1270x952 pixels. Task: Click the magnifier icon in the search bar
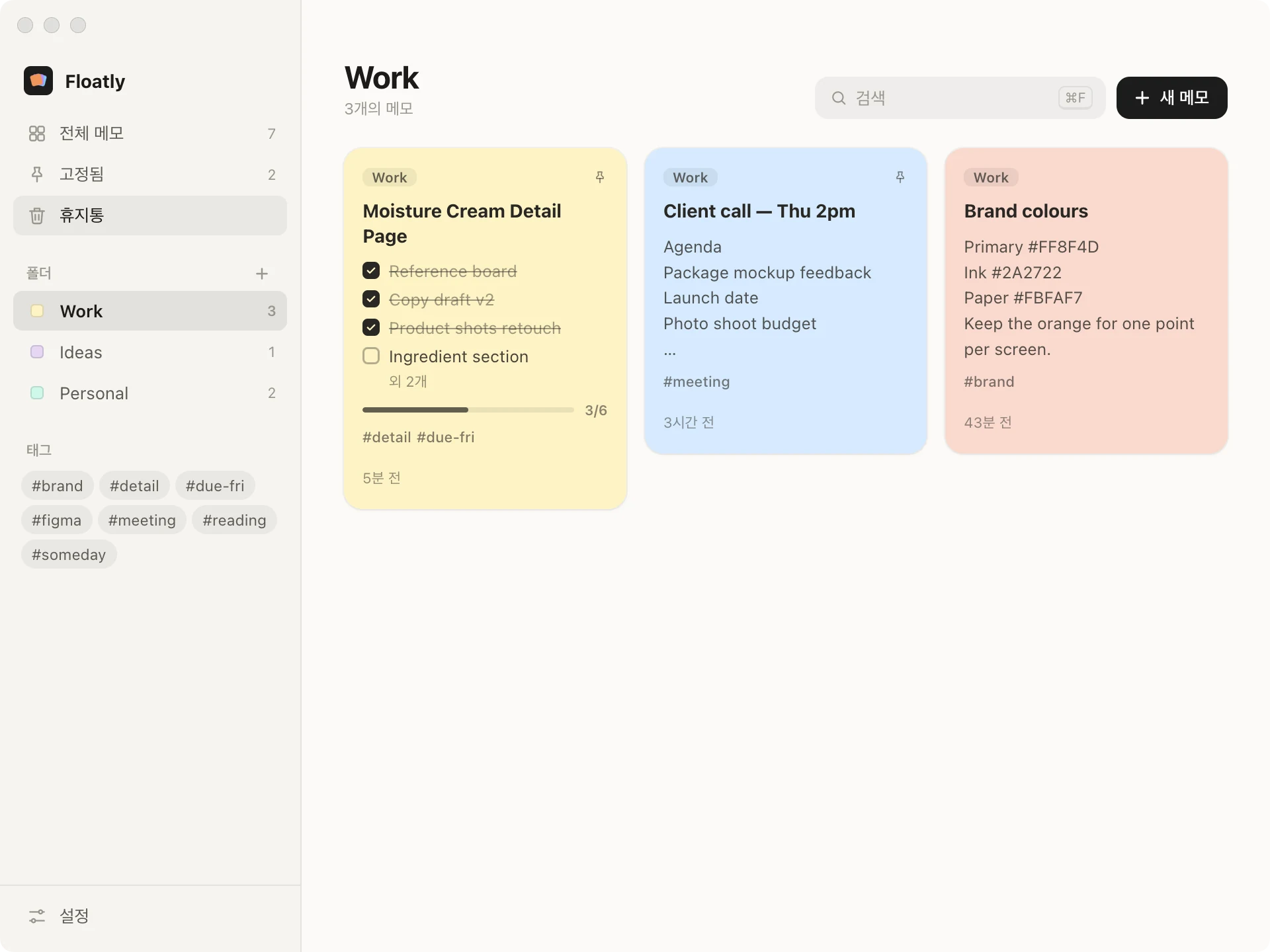click(839, 98)
